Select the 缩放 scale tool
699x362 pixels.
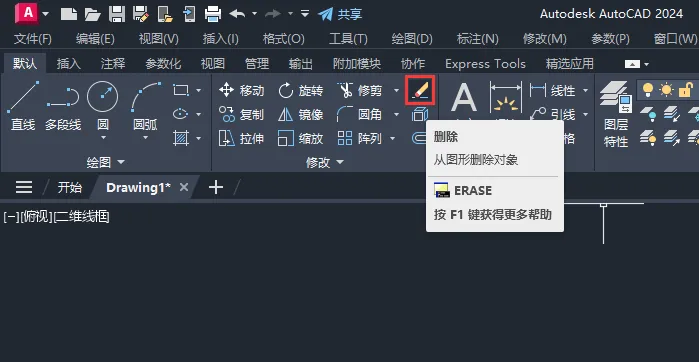[x=300, y=139]
